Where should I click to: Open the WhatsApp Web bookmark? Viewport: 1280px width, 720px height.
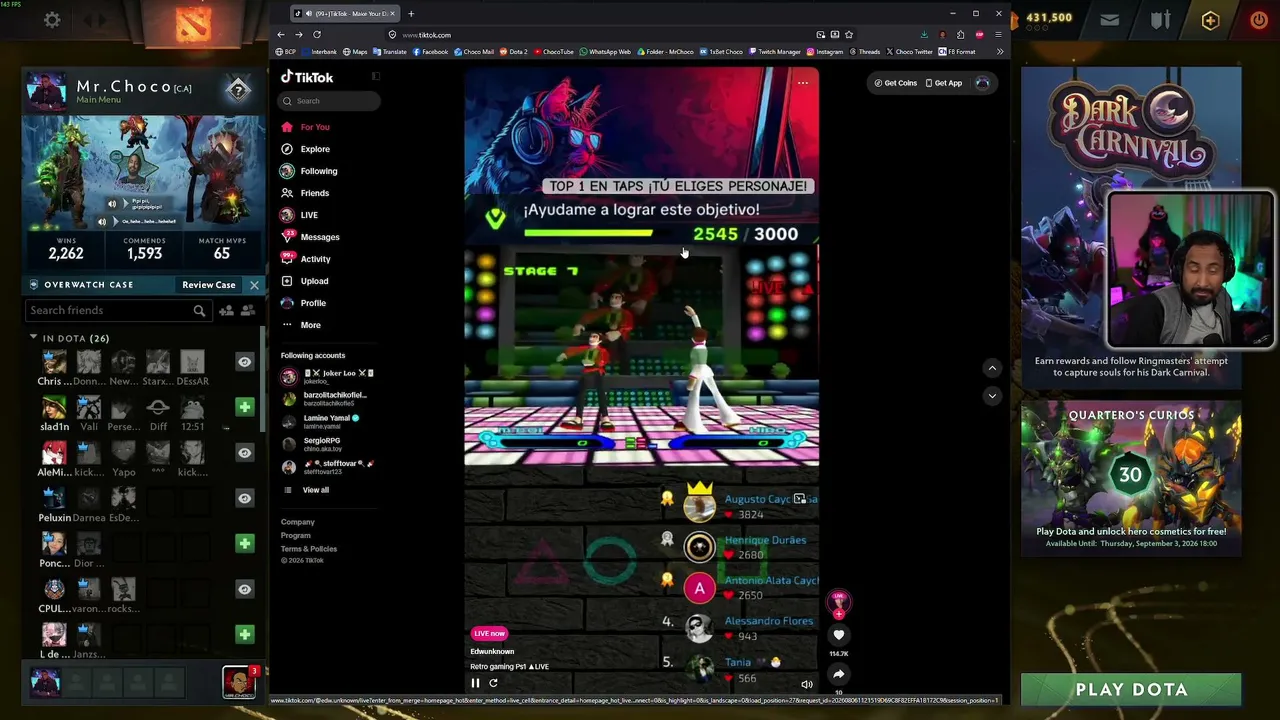click(606, 52)
